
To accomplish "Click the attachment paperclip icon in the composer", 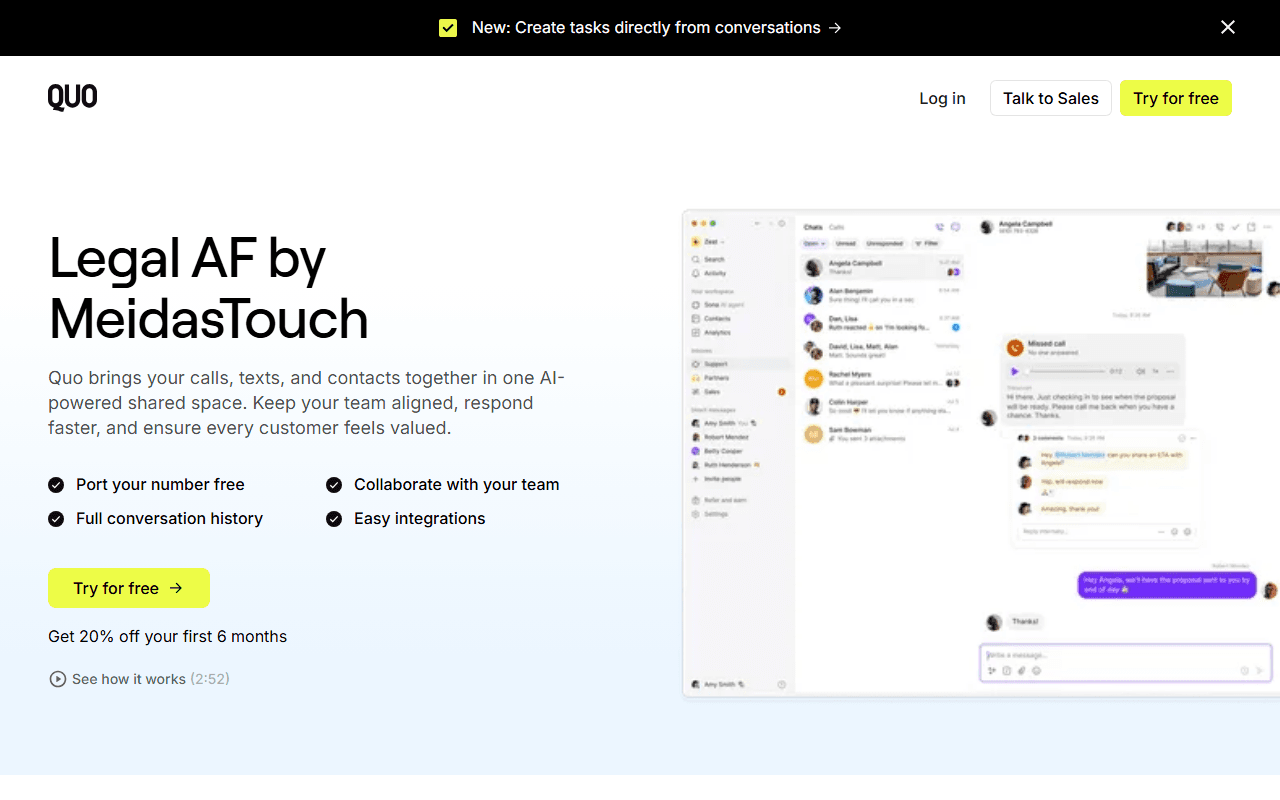I will coord(1021,671).
